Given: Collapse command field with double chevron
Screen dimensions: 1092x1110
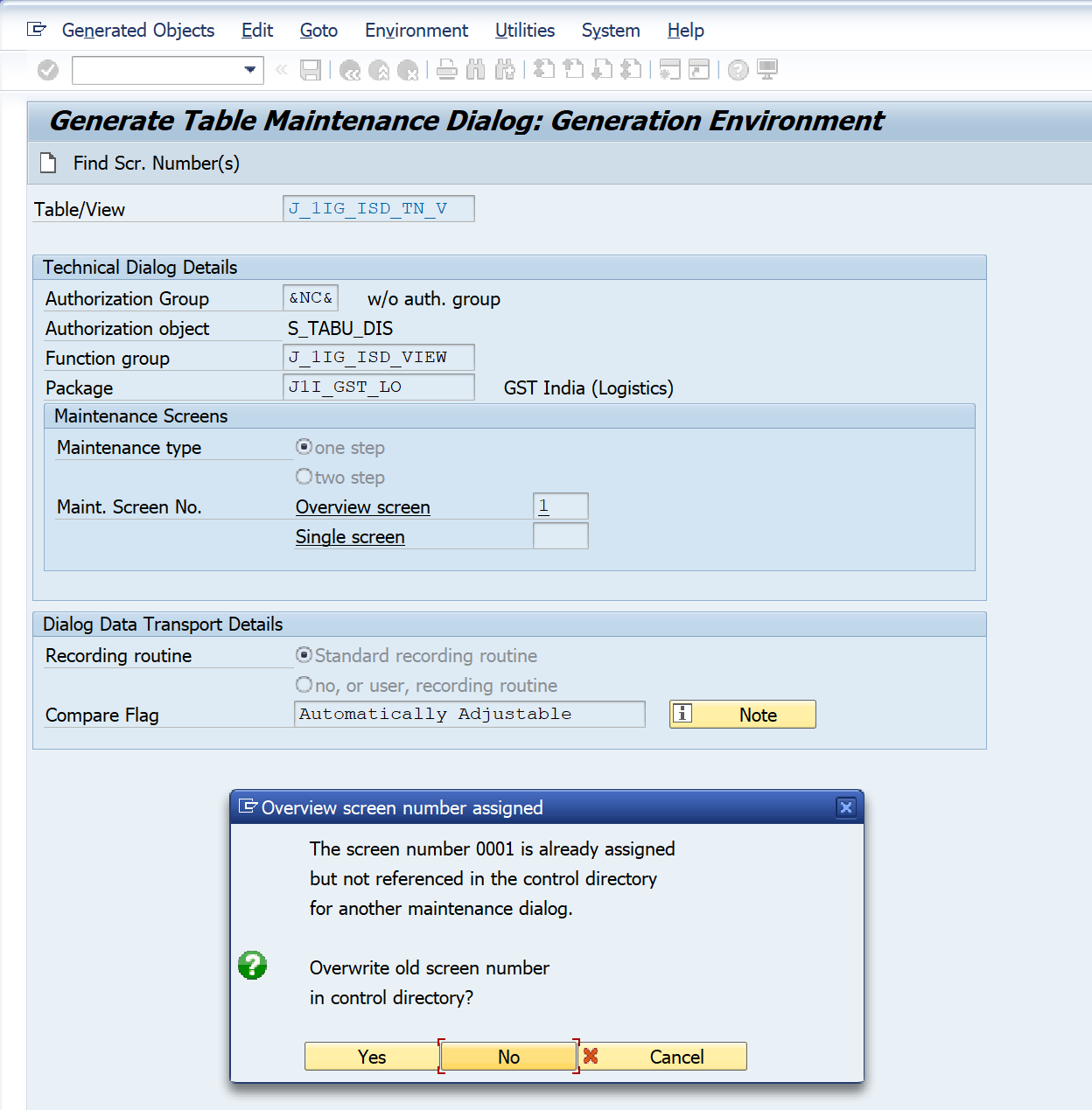Looking at the screenshot, I should 281,69.
